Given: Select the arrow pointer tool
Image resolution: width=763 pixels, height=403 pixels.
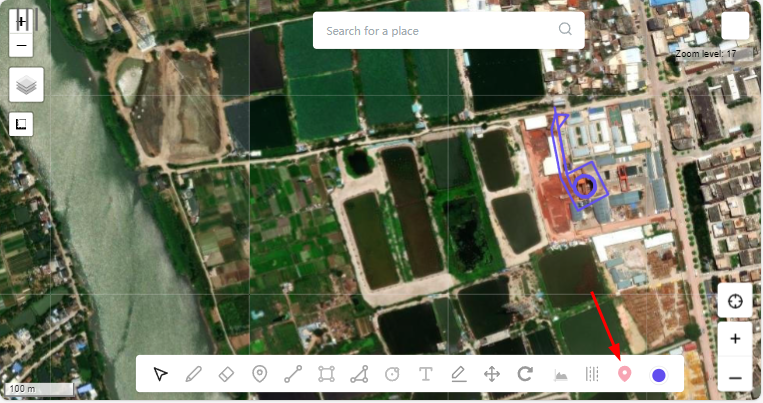Looking at the screenshot, I should tap(160, 374).
